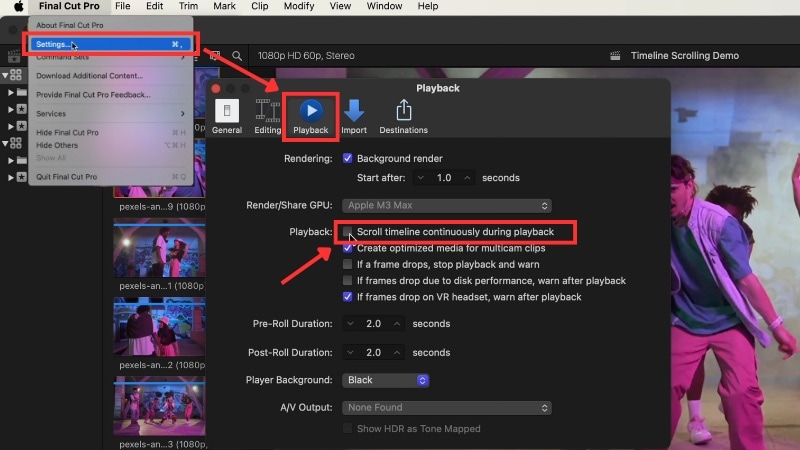The height and width of the screenshot is (450, 800).
Task: Switch to the General settings pane
Action: point(227,117)
